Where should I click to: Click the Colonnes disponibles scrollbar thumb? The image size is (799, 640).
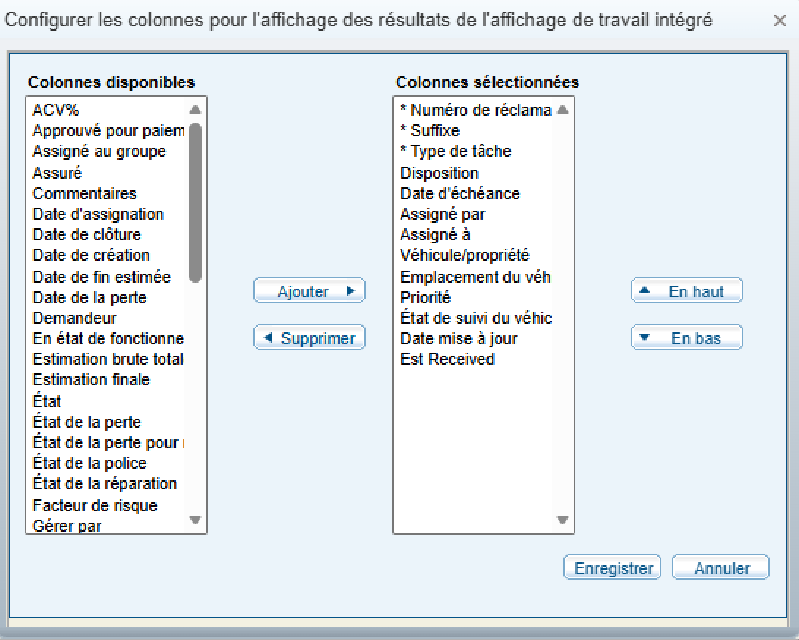click(195, 200)
